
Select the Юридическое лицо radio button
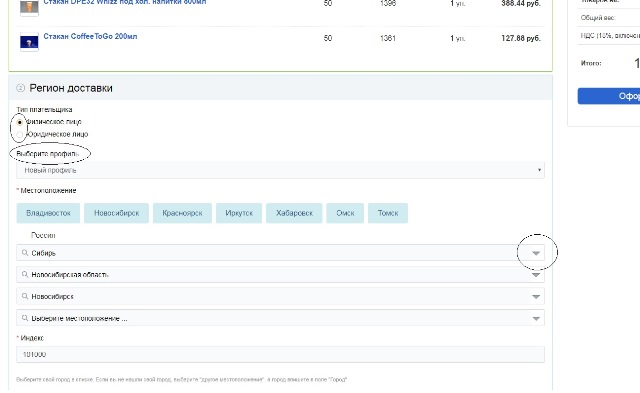click(x=20, y=134)
